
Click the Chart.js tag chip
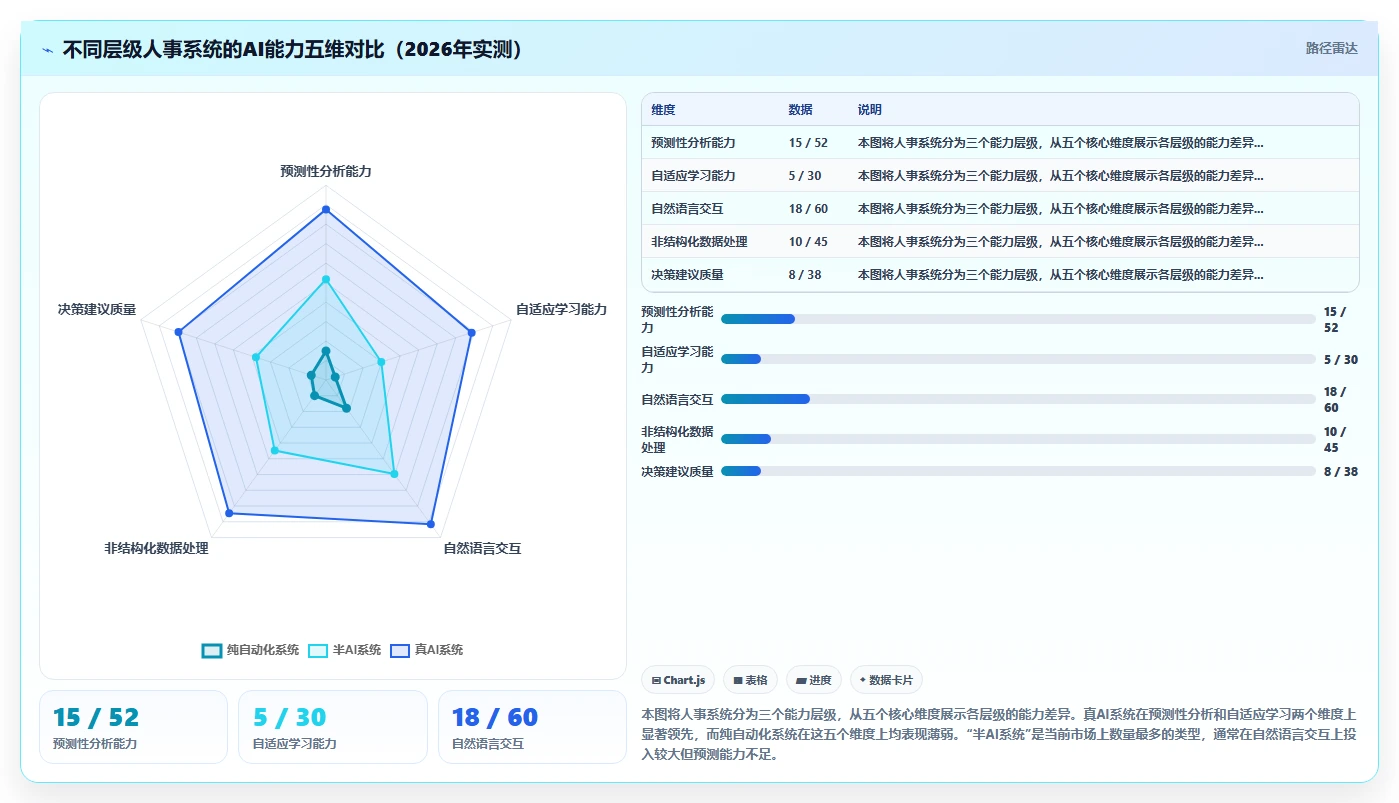pyautogui.click(x=678, y=680)
